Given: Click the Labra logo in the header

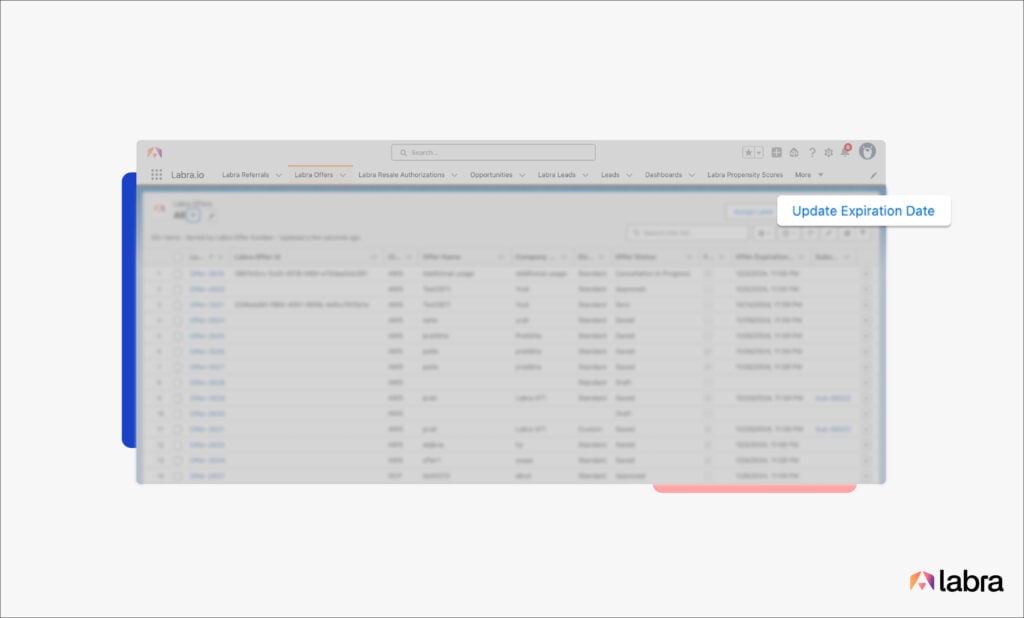Looking at the screenshot, I should [155, 152].
